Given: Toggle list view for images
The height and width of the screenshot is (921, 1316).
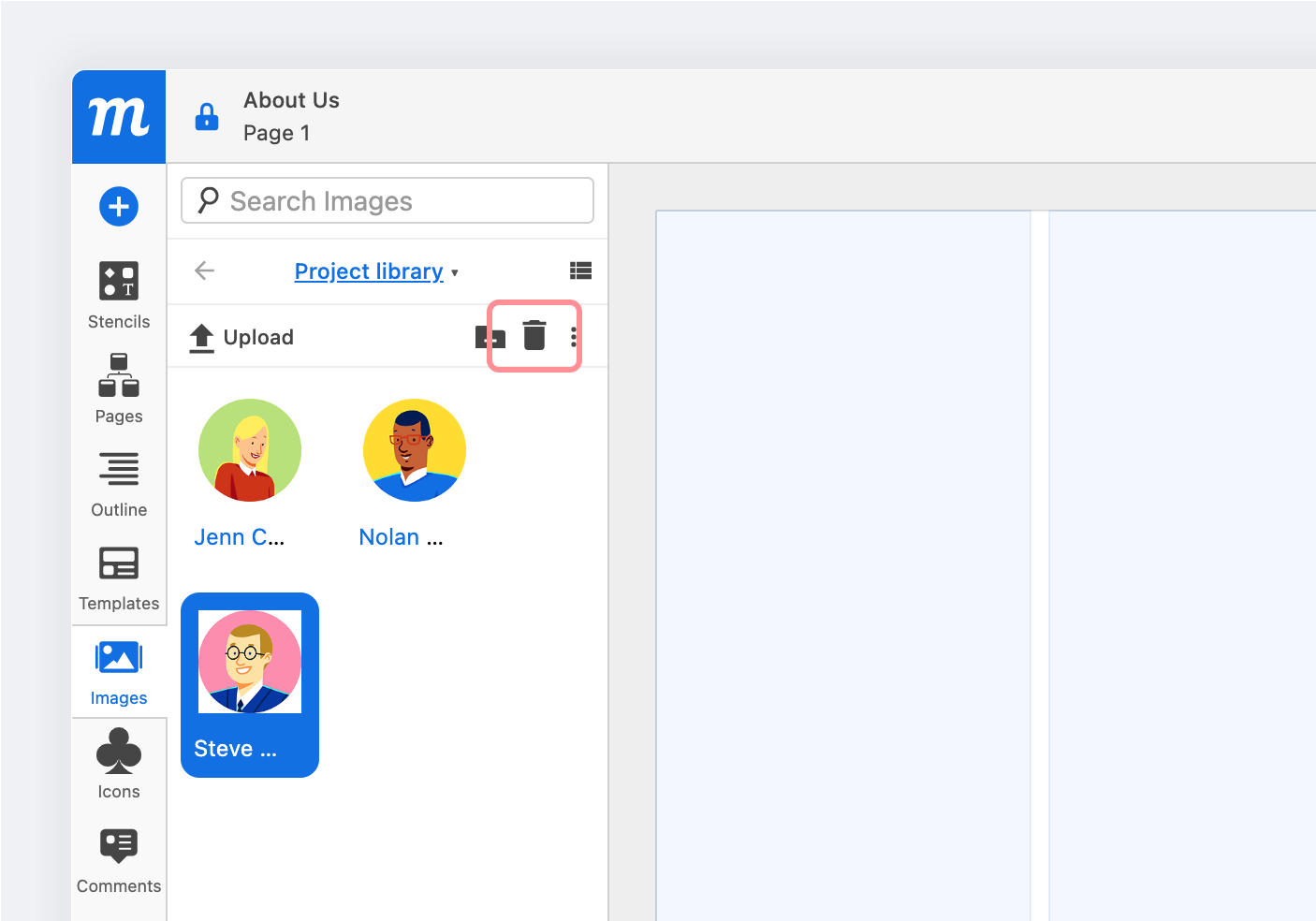Looking at the screenshot, I should coord(580,270).
